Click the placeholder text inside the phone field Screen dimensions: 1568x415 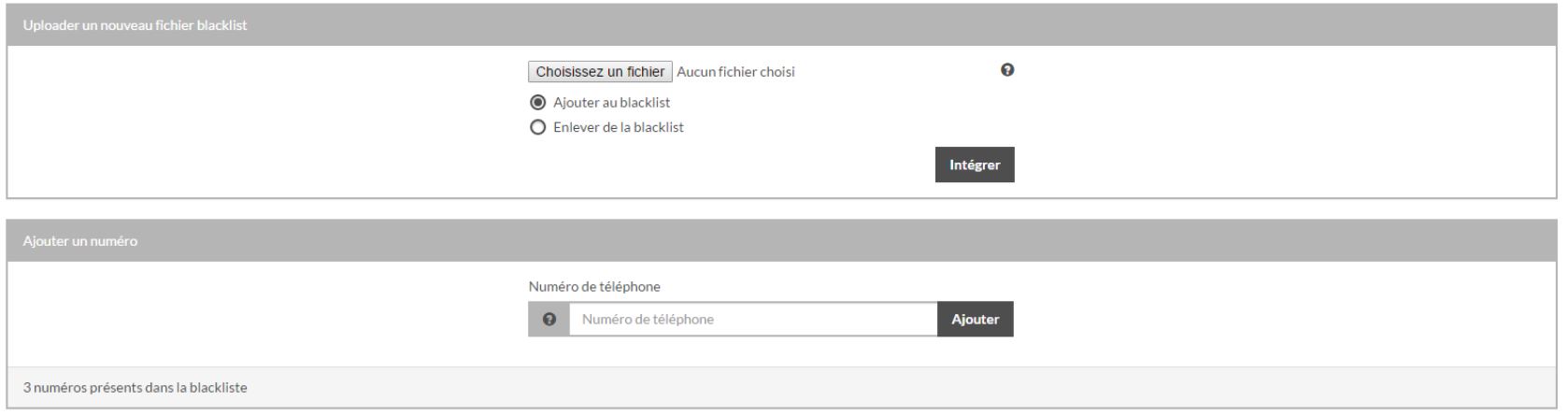click(648, 320)
